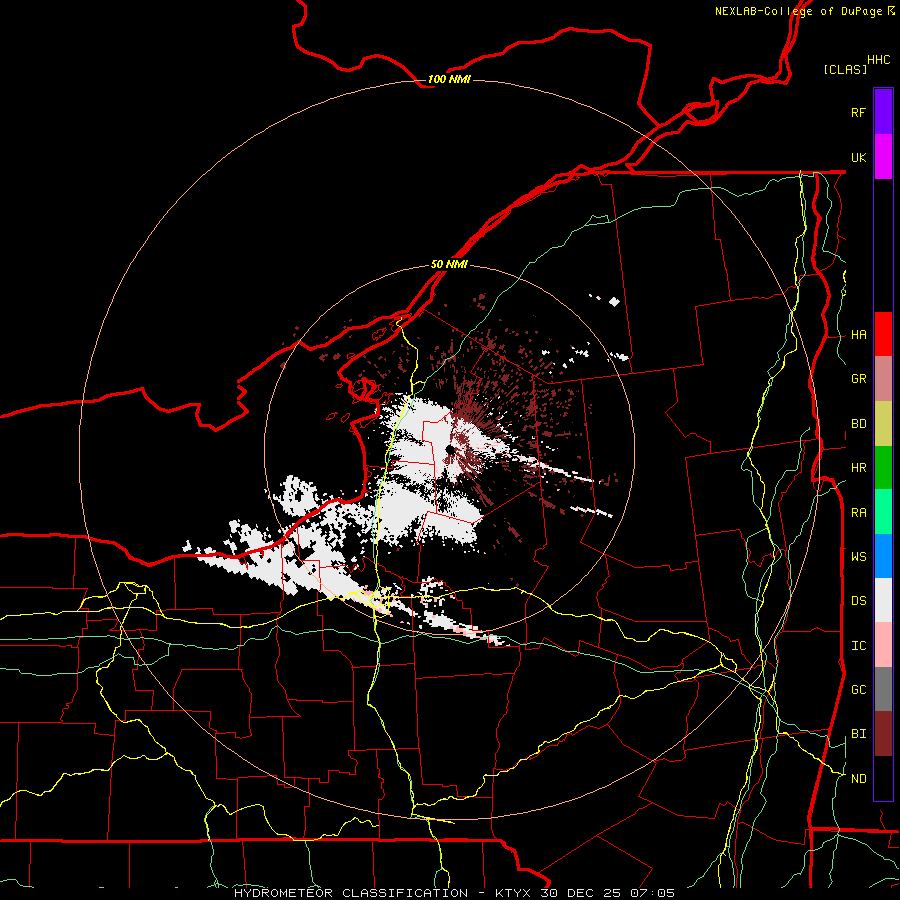
Task: Click the '100 NMI' range ring label
Action: coord(449,79)
